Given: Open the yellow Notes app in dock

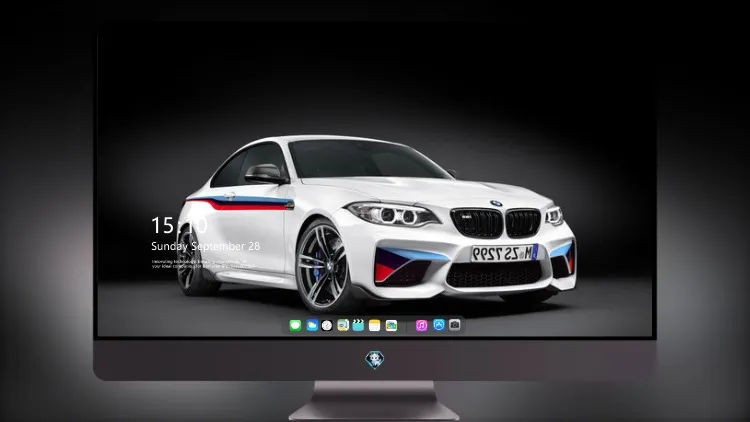Looking at the screenshot, I should pos(375,325).
